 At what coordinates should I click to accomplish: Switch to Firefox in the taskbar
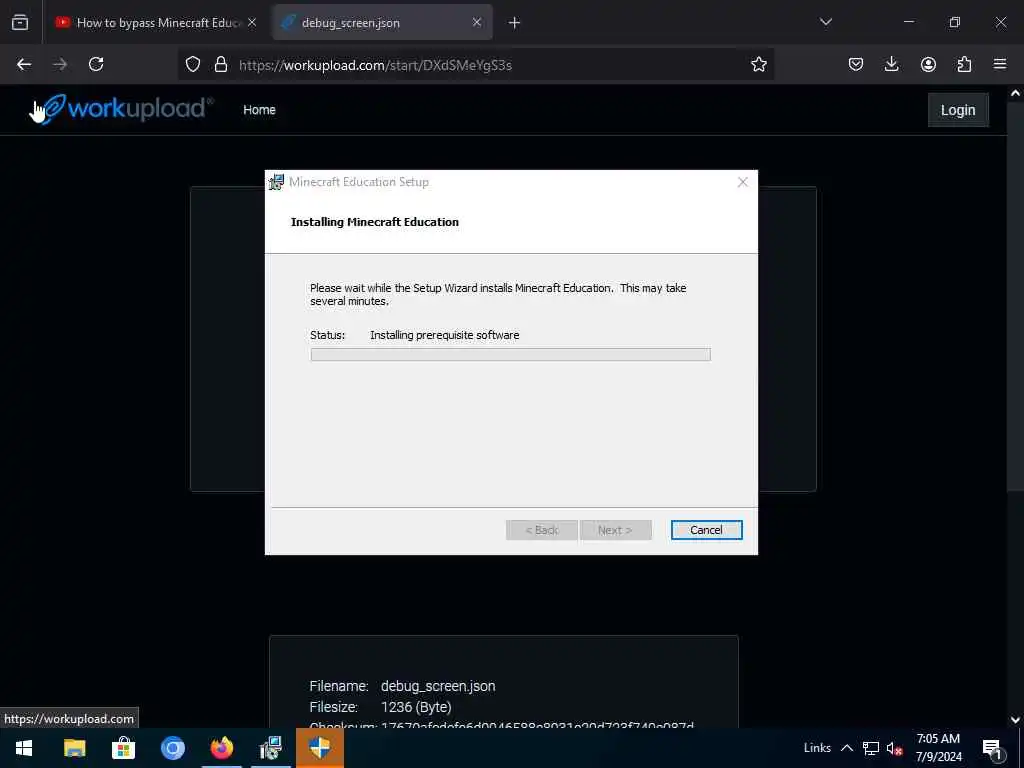pos(221,748)
